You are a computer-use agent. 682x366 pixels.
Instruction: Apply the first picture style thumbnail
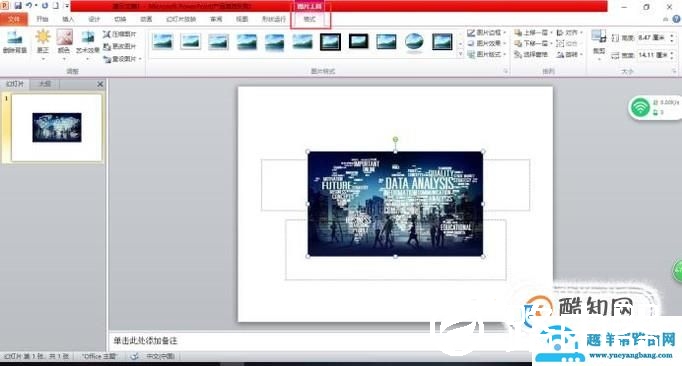point(163,41)
